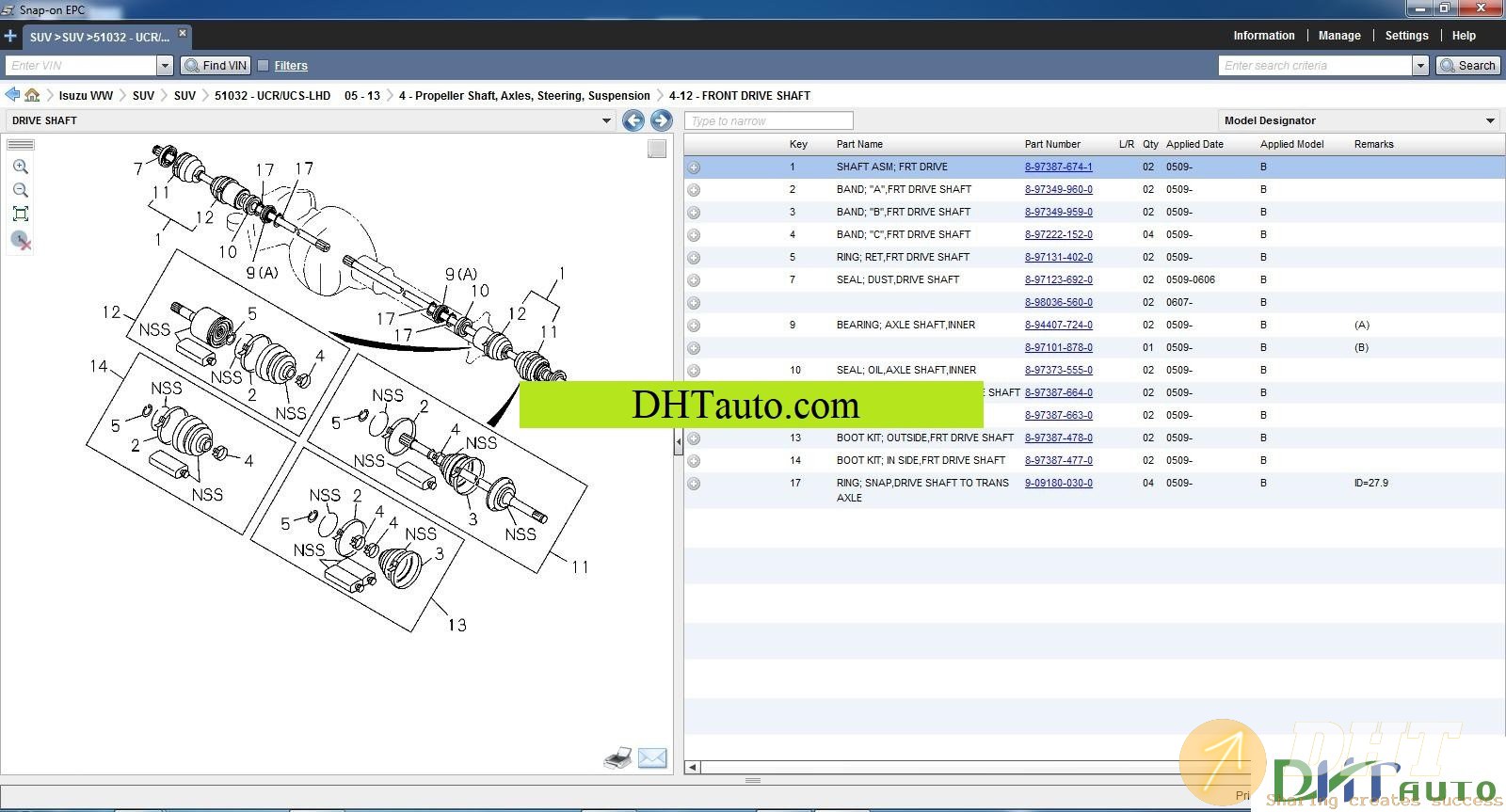Viewport: 1506px width, 812px height.
Task: Sort by Part Name column header
Action: [859, 144]
